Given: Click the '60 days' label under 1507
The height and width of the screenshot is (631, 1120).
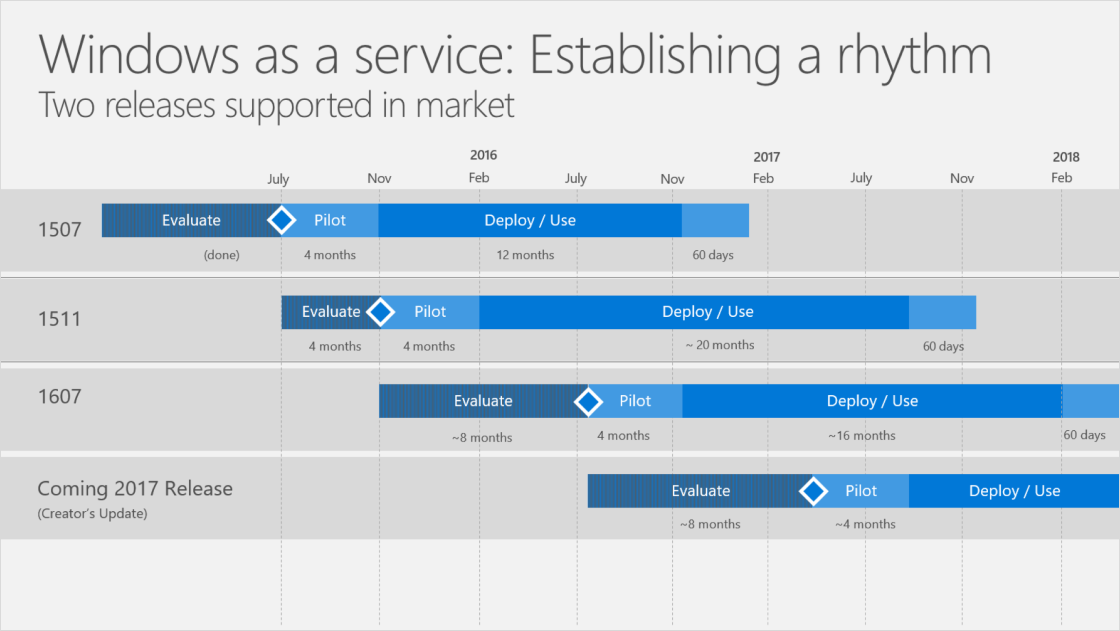Looking at the screenshot, I should 713,255.
